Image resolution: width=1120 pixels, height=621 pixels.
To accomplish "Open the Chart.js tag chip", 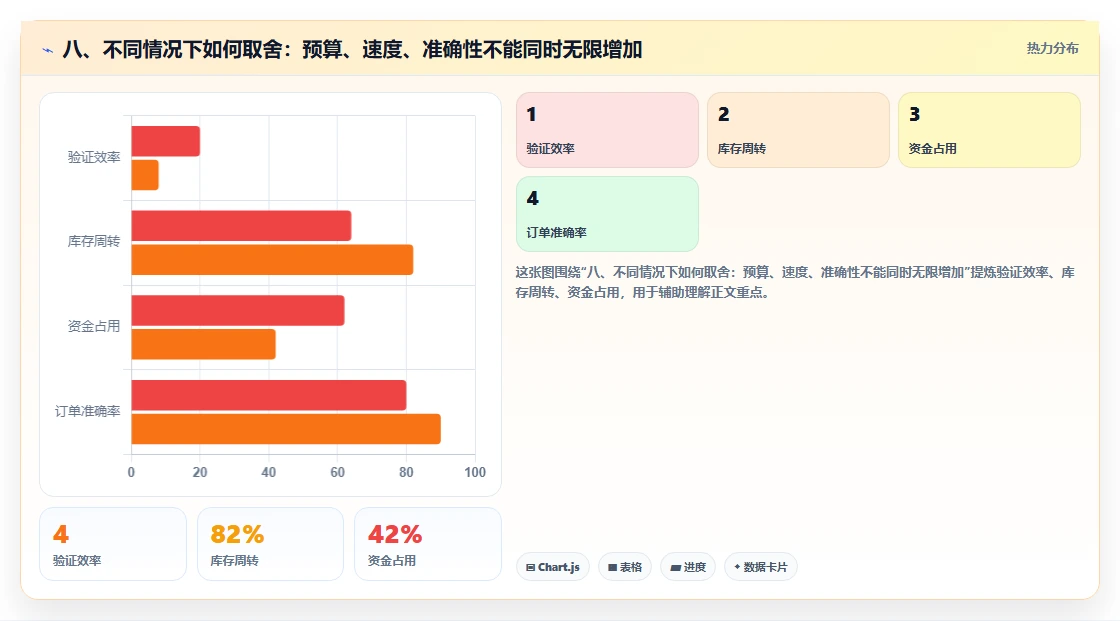I will pos(553,567).
